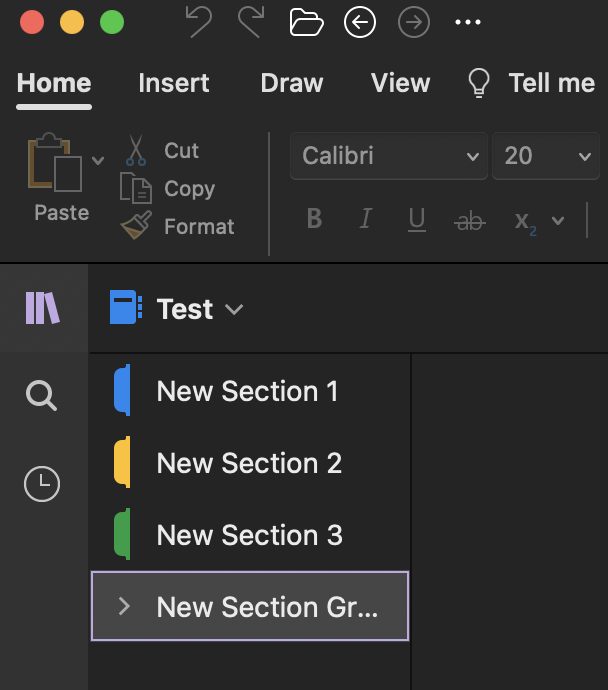Image resolution: width=608 pixels, height=690 pixels.
Task: Click the Format painter brush icon
Action: click(x=136, y=225)
